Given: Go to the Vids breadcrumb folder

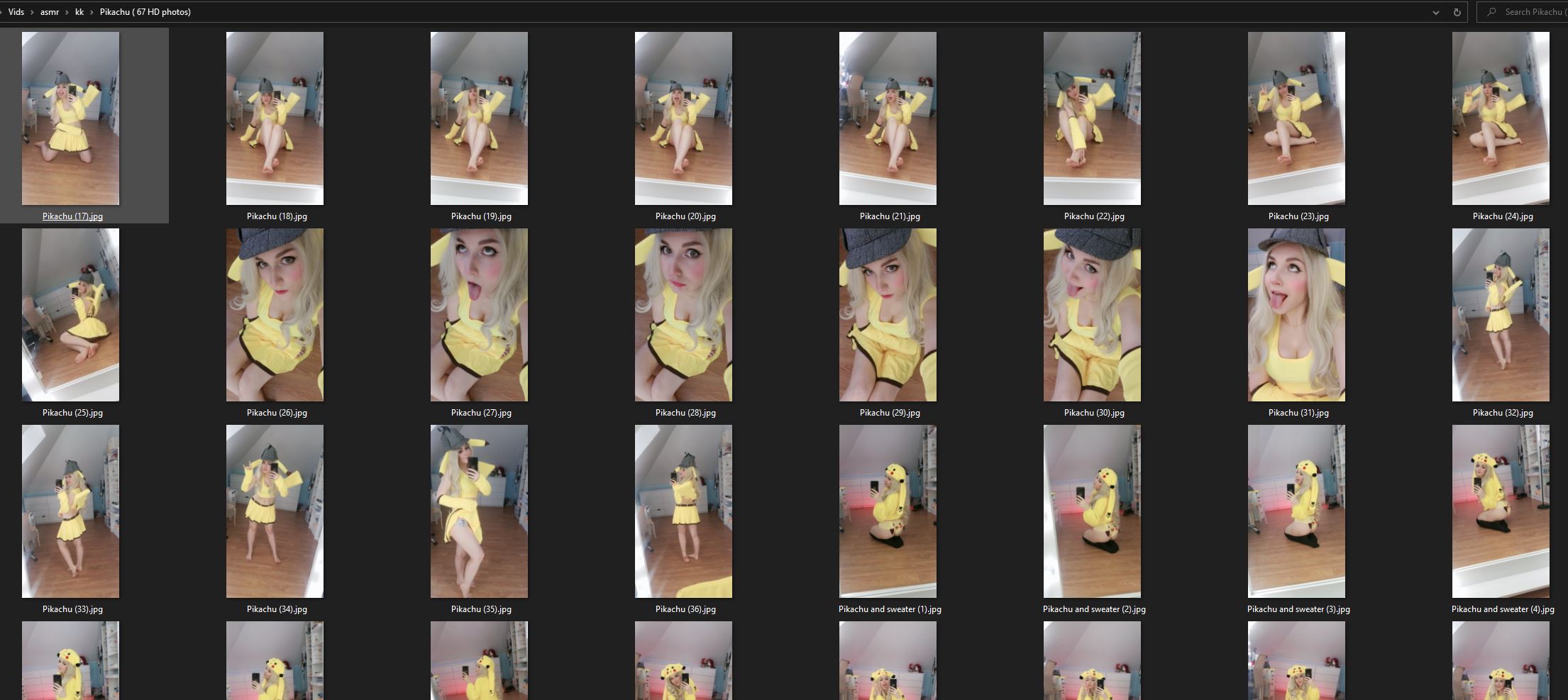Looking at the screenshot, I should pyautogui.click(x=16, y=12).
